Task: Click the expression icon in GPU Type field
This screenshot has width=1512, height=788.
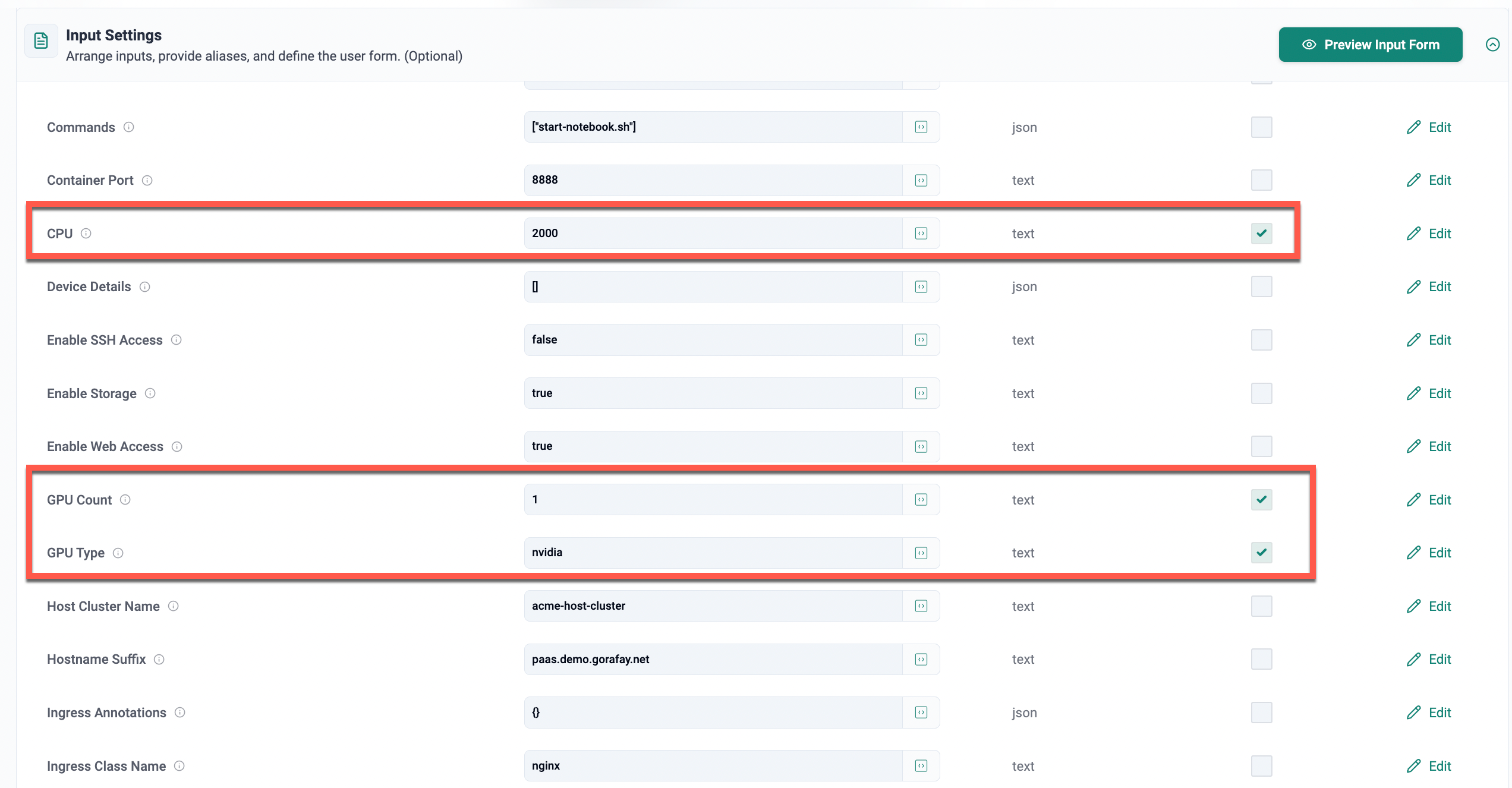Action: [x=921, y=553]
